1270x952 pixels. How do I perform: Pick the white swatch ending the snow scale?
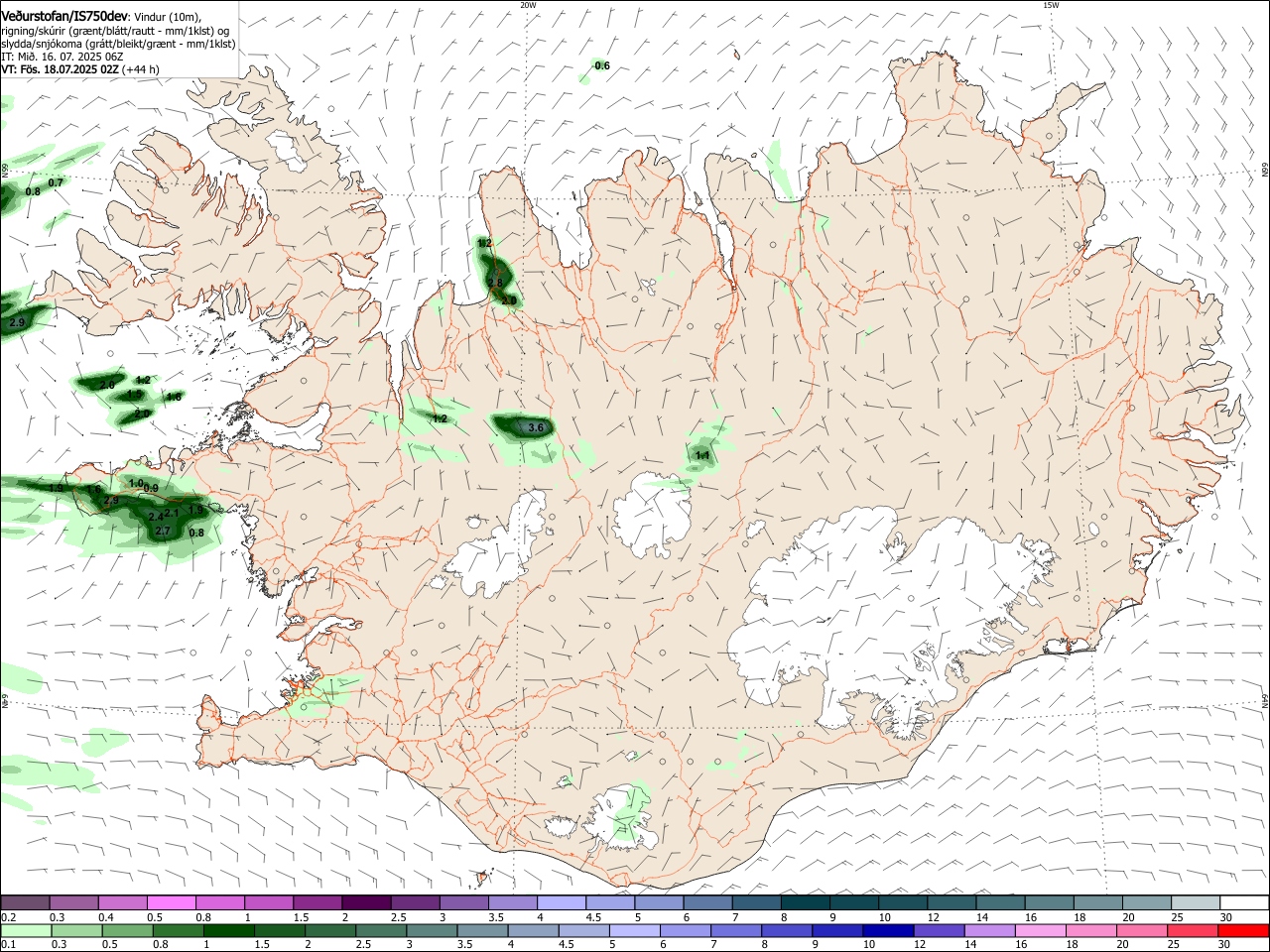pos(1244,902)
